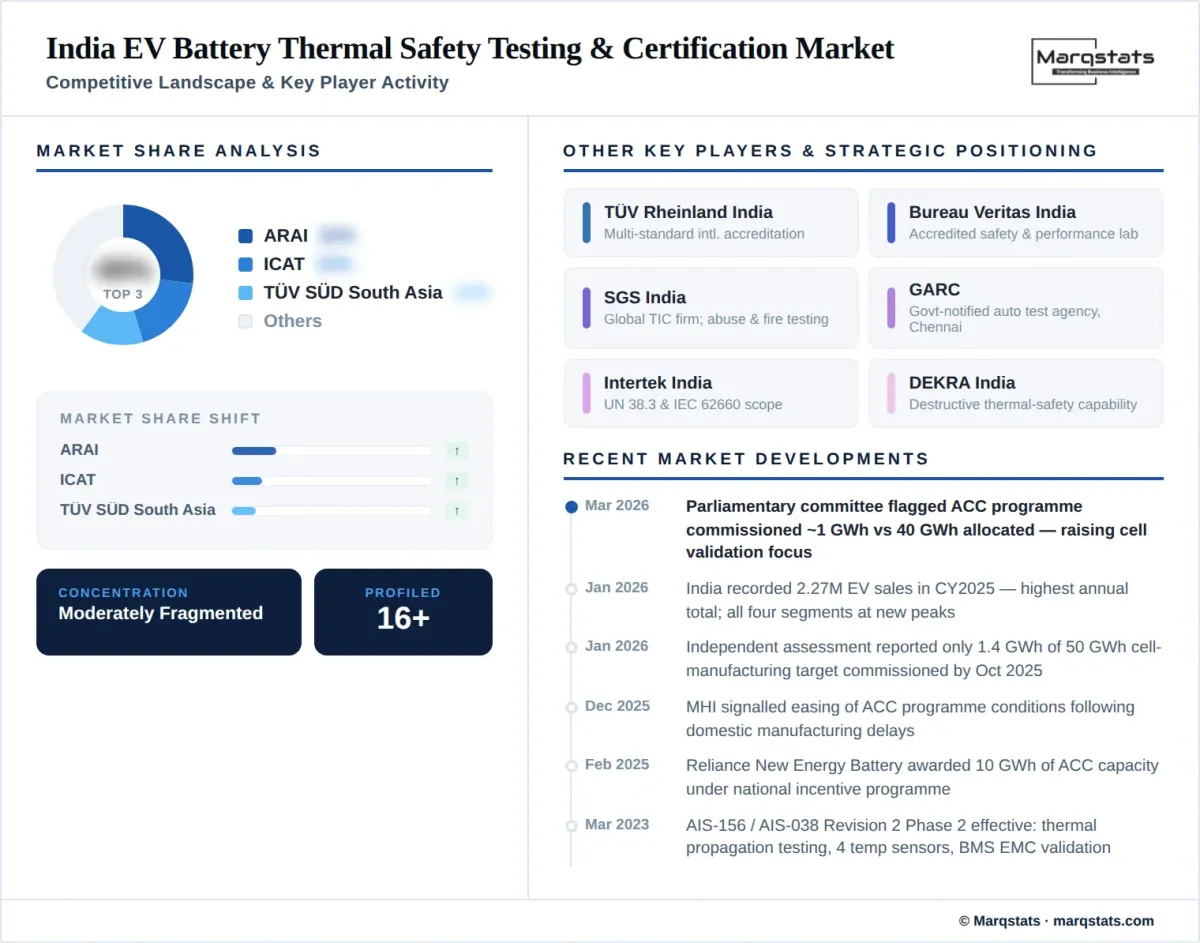Click the ICAT legend color swatch
The image size is (1200, 943).
click(x=245, y=264)
